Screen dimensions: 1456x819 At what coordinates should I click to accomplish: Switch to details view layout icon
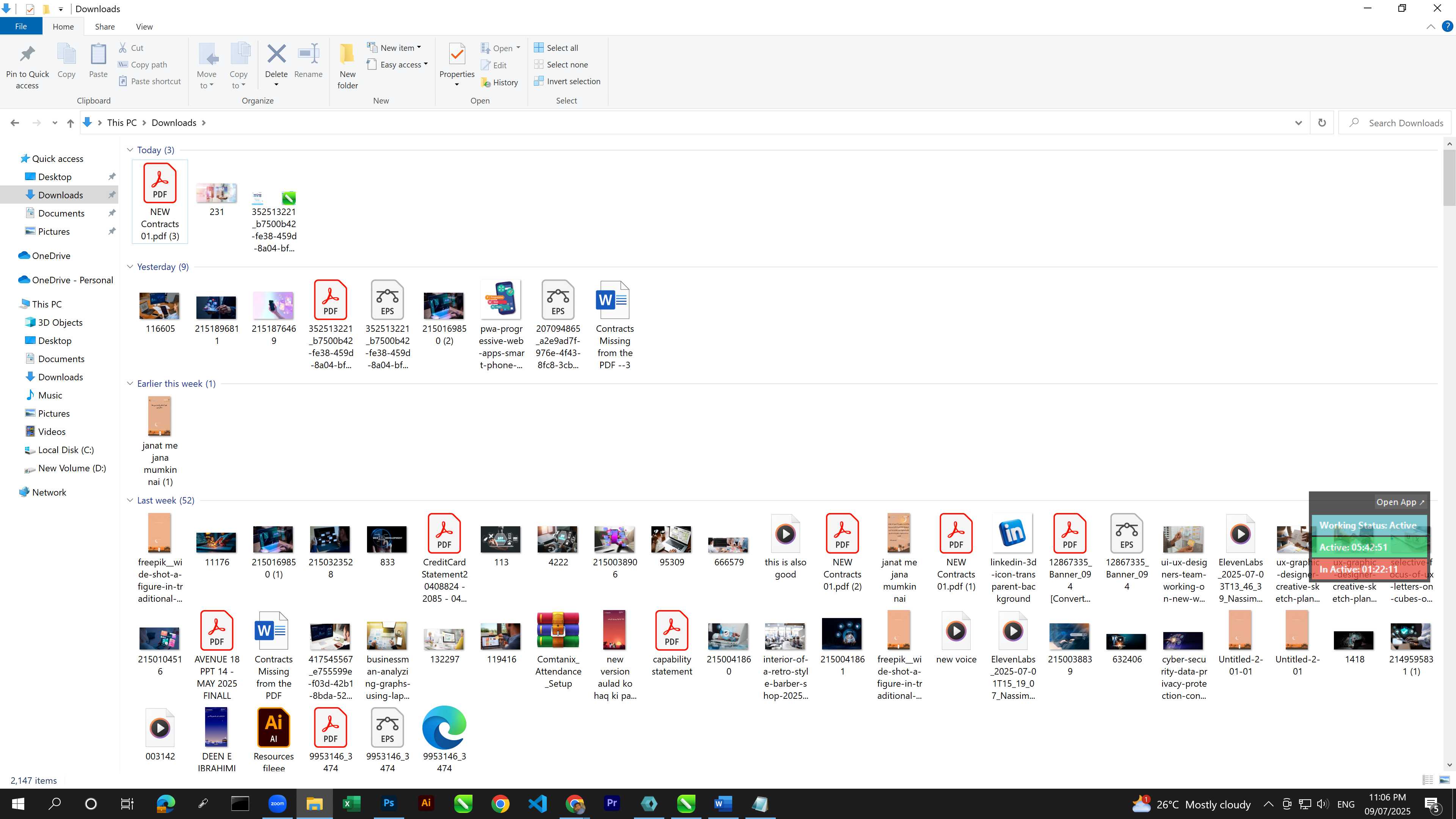(1427, 780)
